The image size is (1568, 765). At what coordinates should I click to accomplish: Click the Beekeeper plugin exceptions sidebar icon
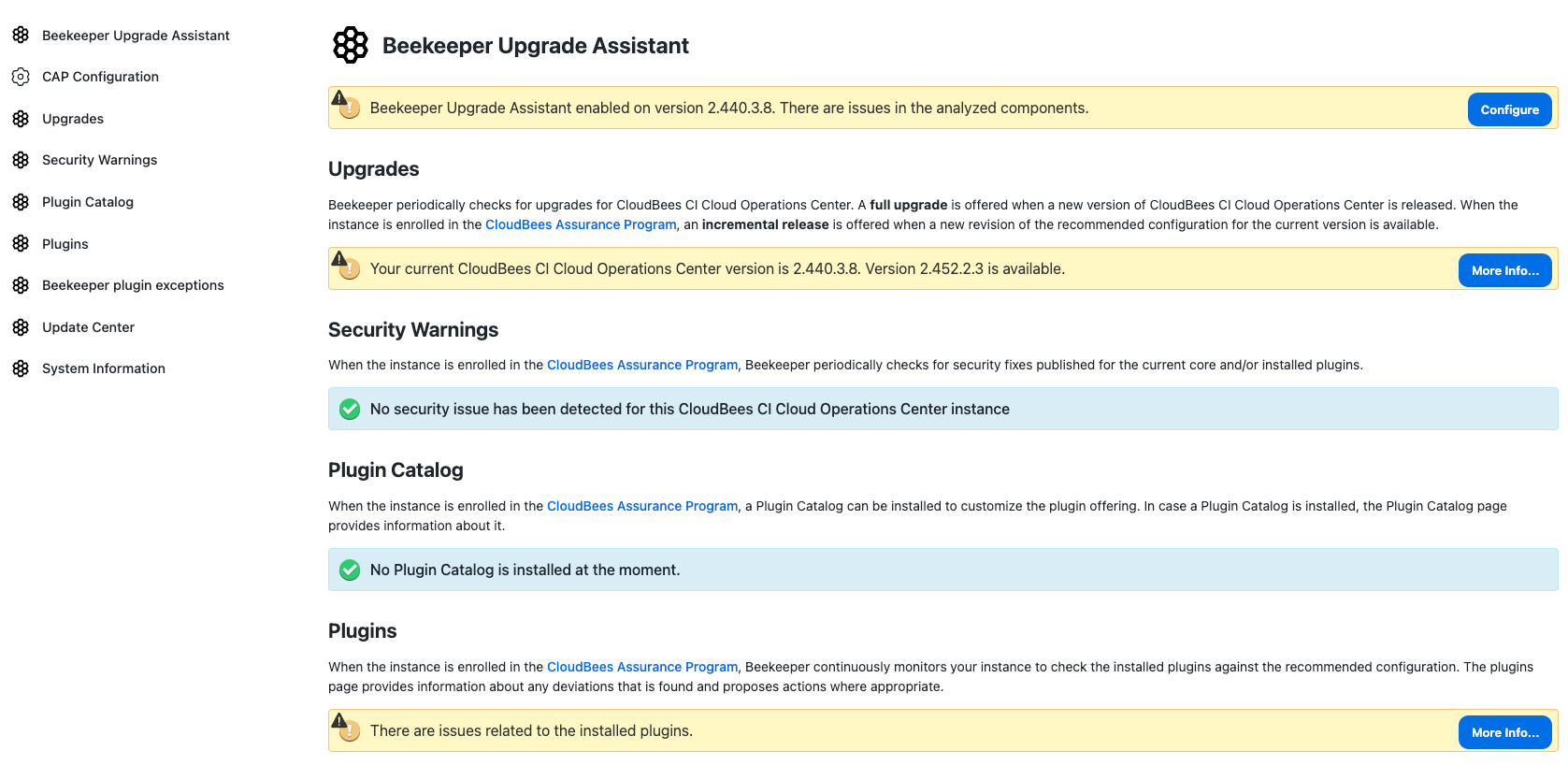[x=21, y=285]
